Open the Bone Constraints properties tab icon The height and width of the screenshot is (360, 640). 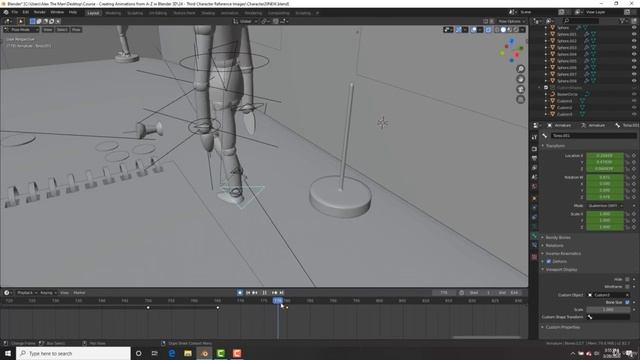click(534, 246)
